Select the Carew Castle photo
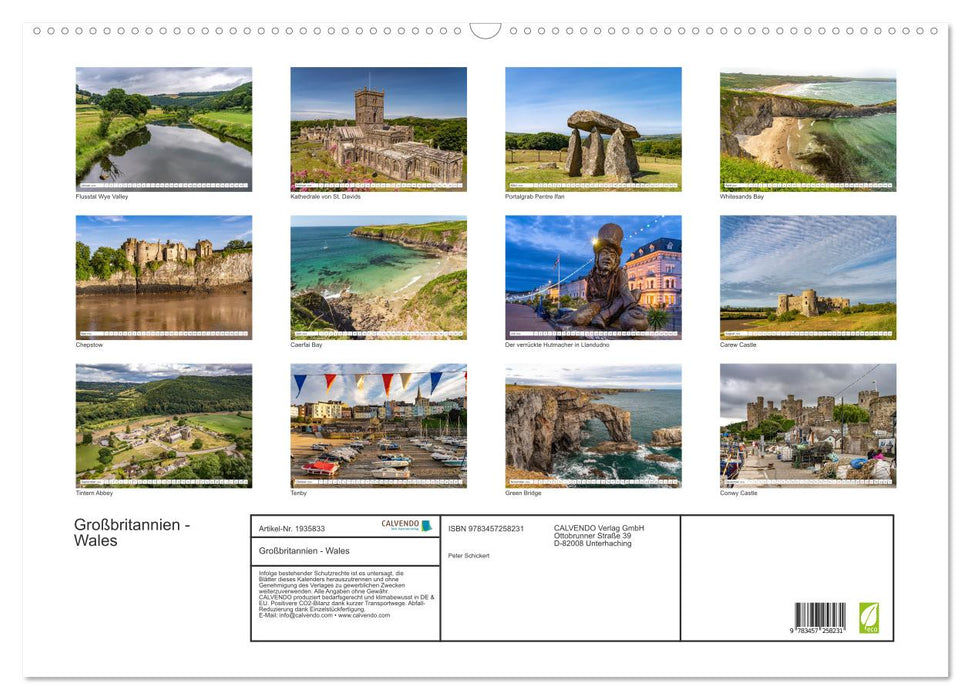The height and width of the screenshot is (700, 971). (806, 278)
